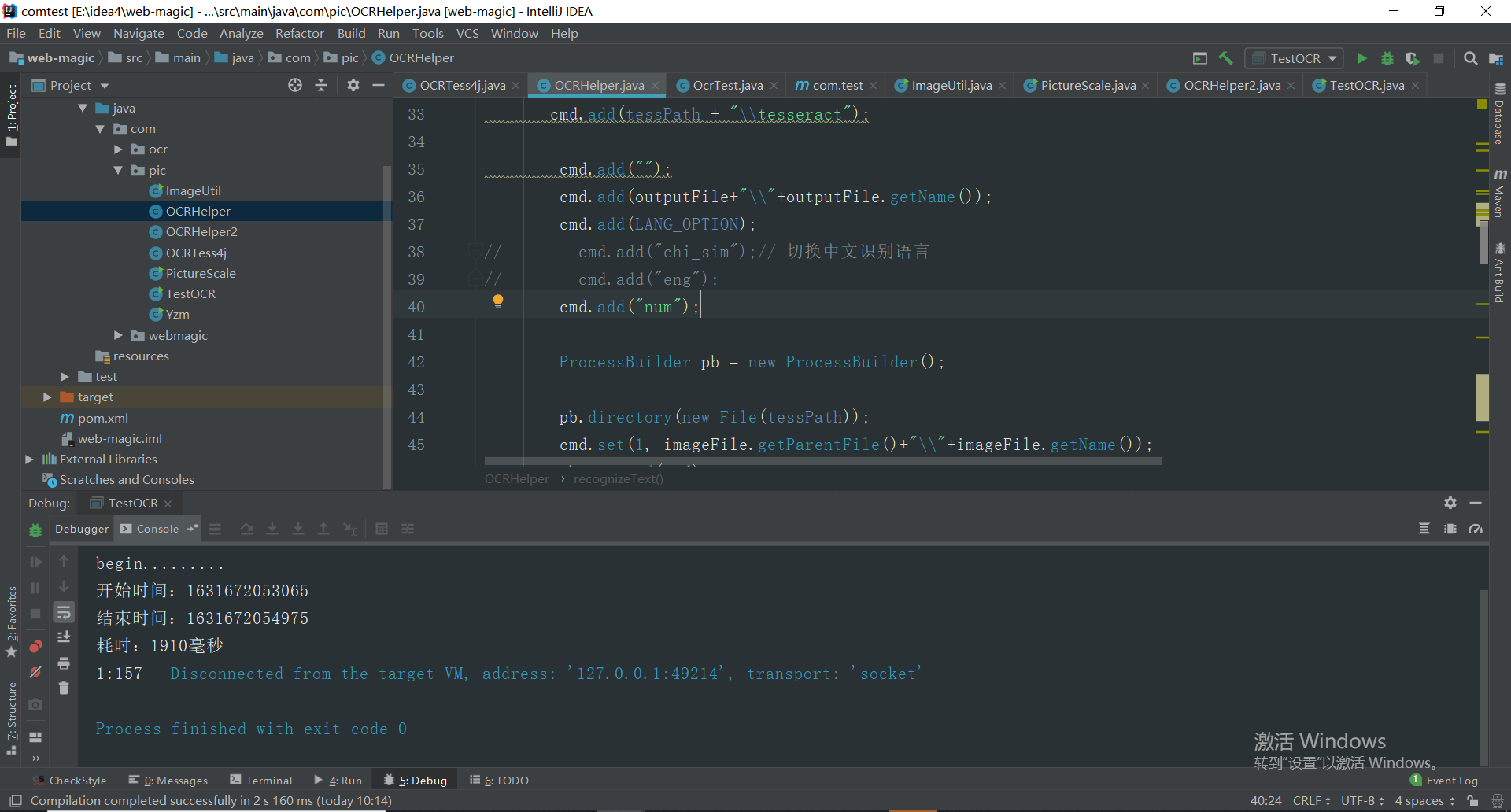
Task: Change CRLF line separator setting
Action: pos(1311,801)
